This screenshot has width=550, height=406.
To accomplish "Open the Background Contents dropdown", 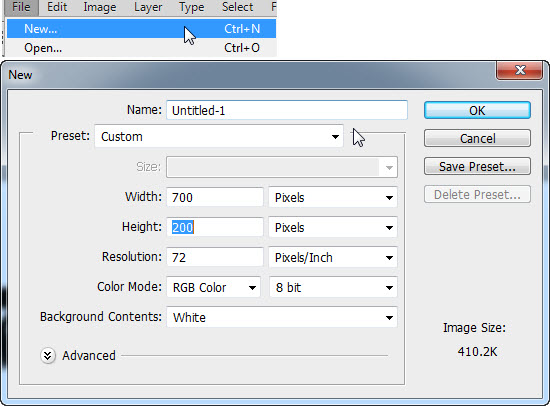I will pos(282,318).
